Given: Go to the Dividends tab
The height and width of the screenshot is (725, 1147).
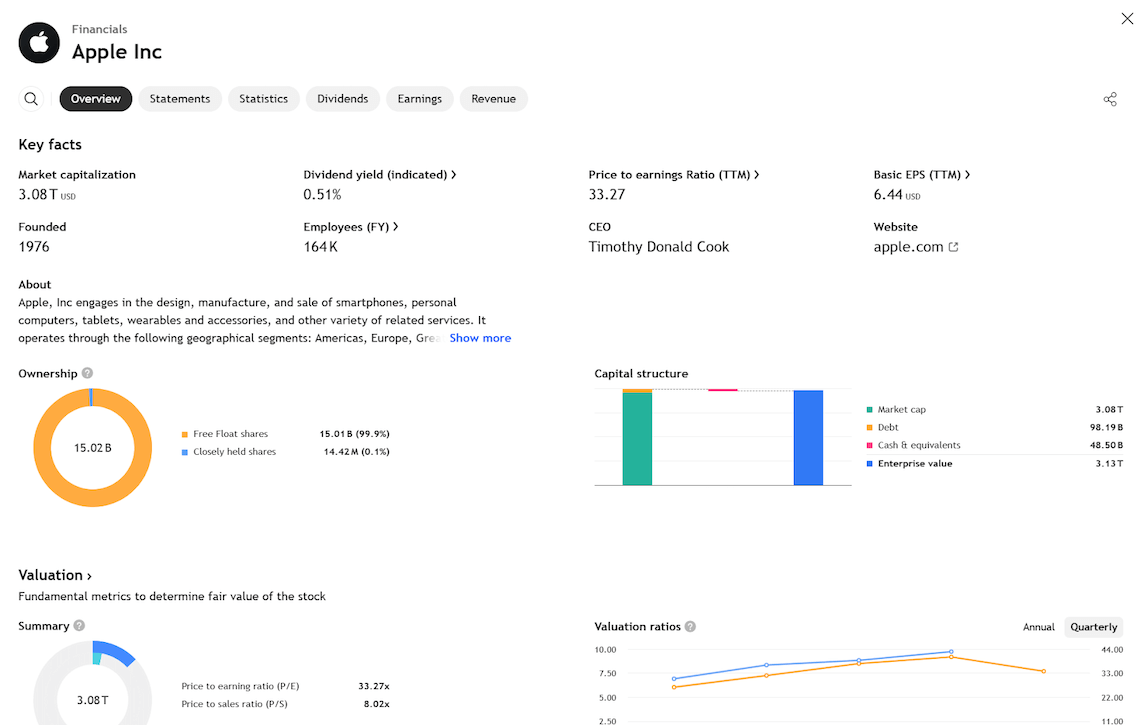Looking at the screenshot, I should [x=342, y=99].
